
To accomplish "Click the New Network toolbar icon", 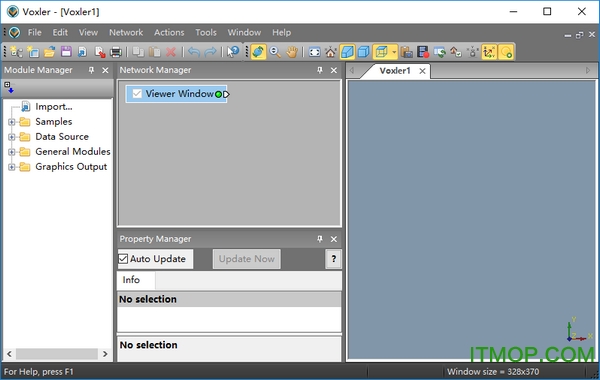I will coord(16,52).
